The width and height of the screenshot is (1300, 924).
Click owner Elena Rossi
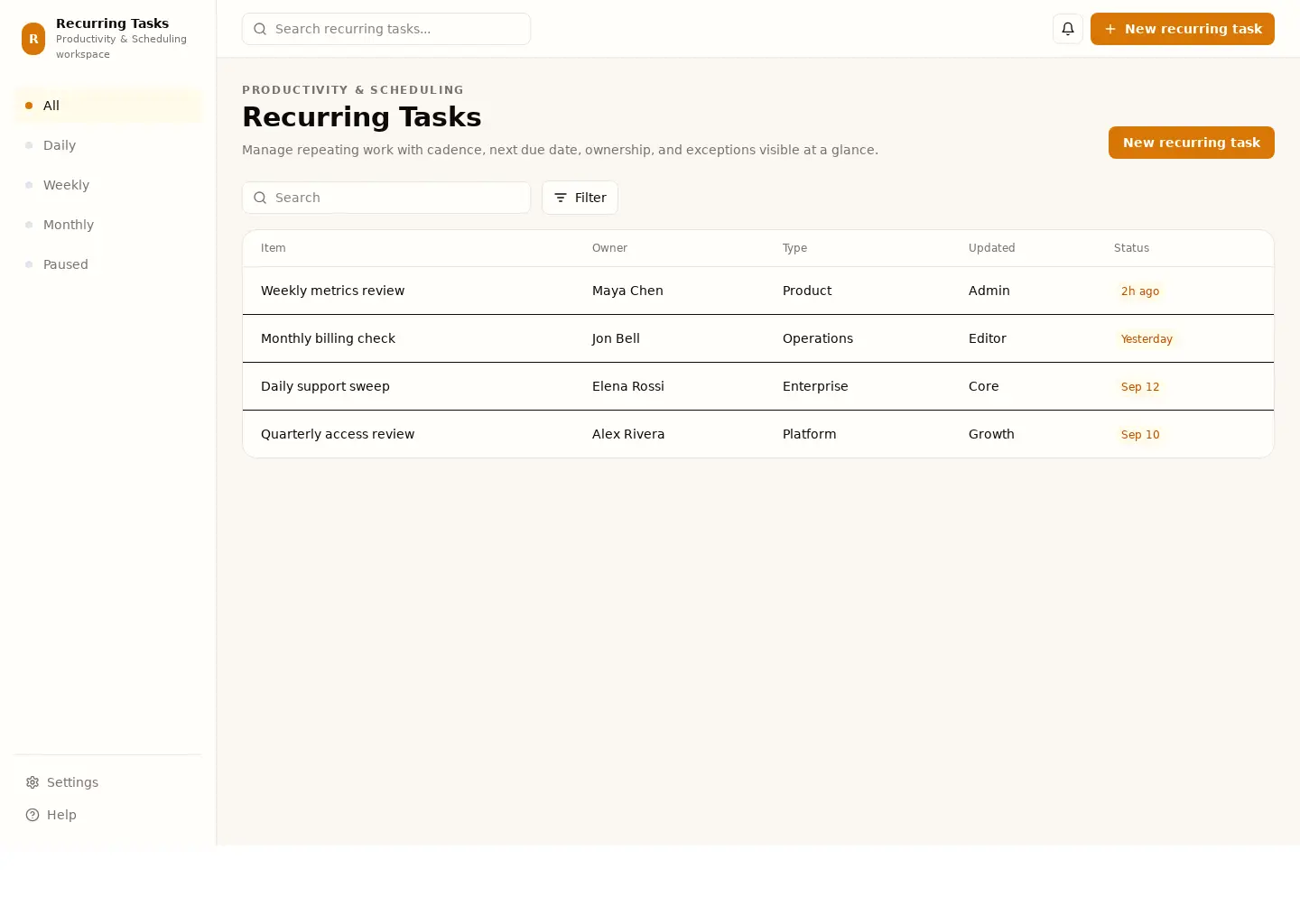pos(628,386)
